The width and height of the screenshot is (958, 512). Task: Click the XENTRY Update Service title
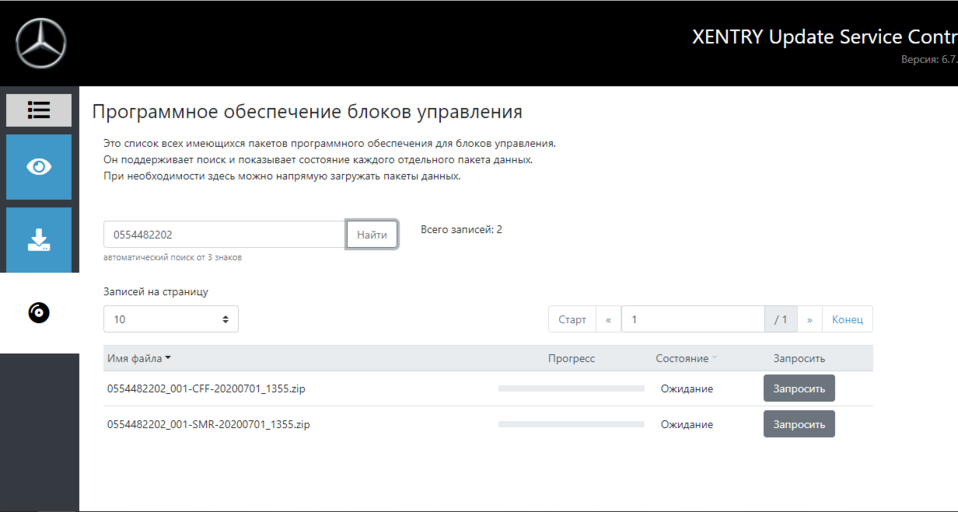[825, 37]
